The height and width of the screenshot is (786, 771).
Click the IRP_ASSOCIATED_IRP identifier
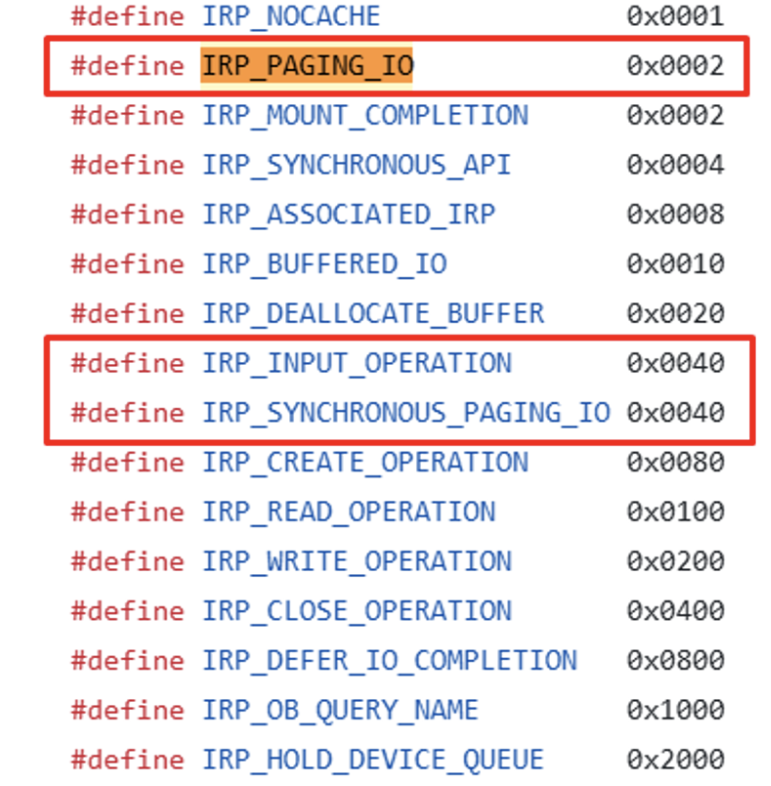[348, 214]
